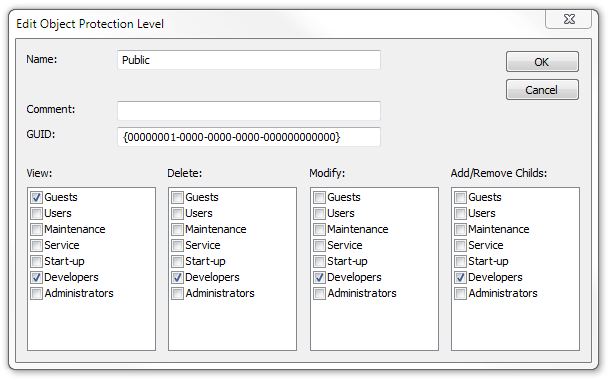Check Guests in the Delete list

point(177,197)
